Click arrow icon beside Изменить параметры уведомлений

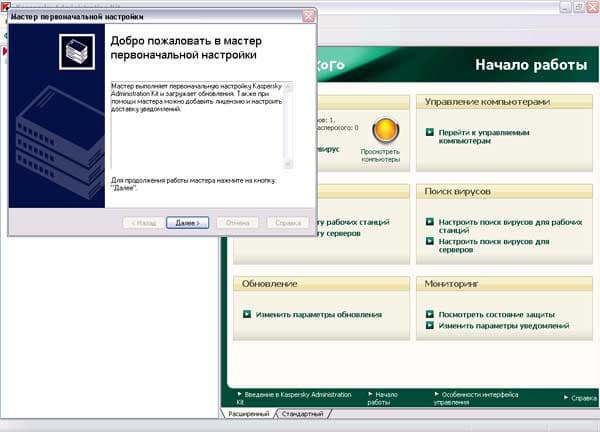click(x=430, y=325)
